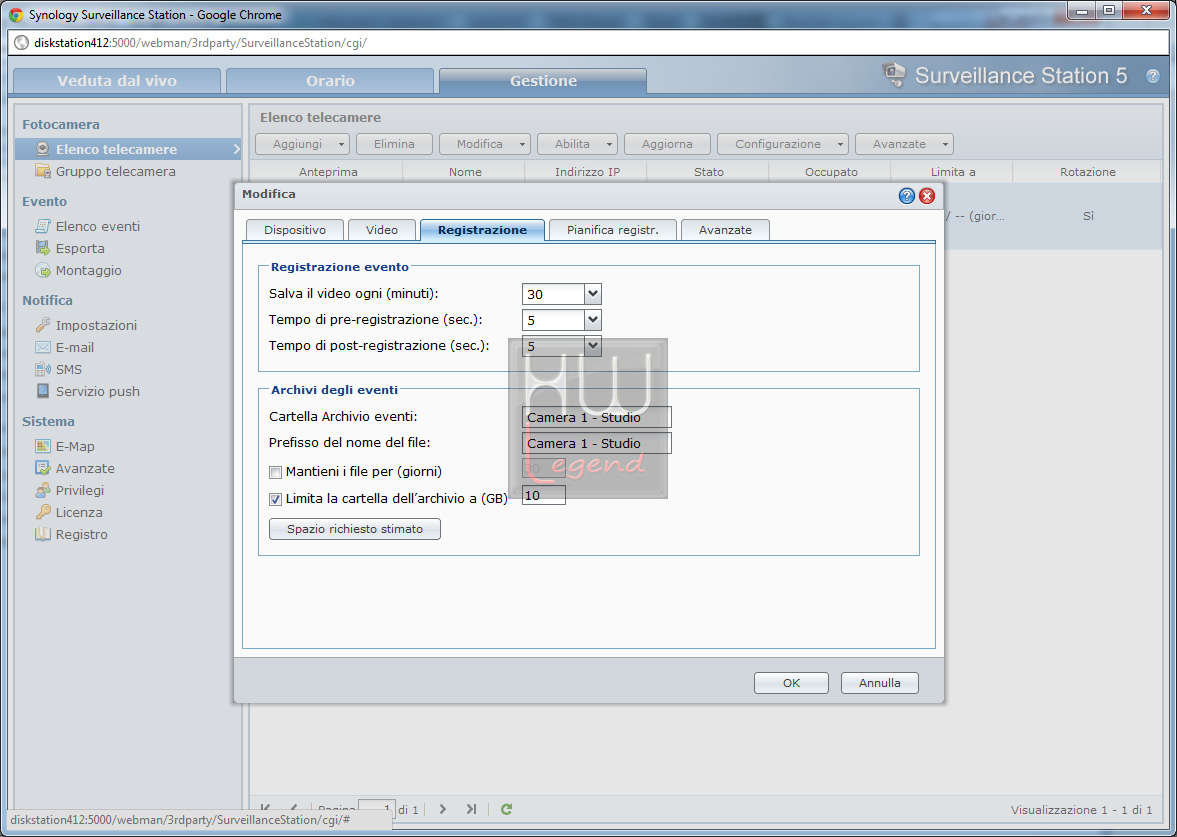The image size is (1177, 837).
Task: Switch to Veduta dal vivo tab
Action: tap(117, 80)
